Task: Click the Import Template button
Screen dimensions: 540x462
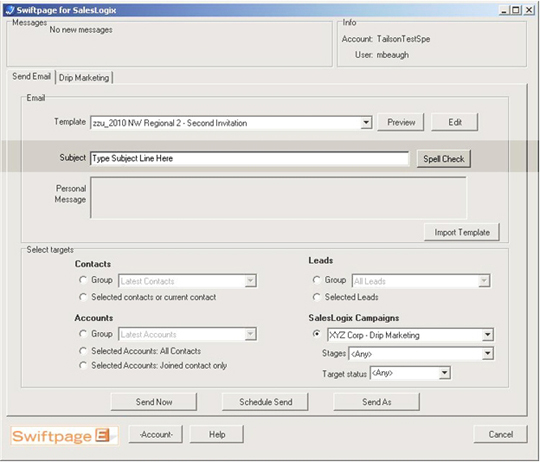Action: pos(462,232)
